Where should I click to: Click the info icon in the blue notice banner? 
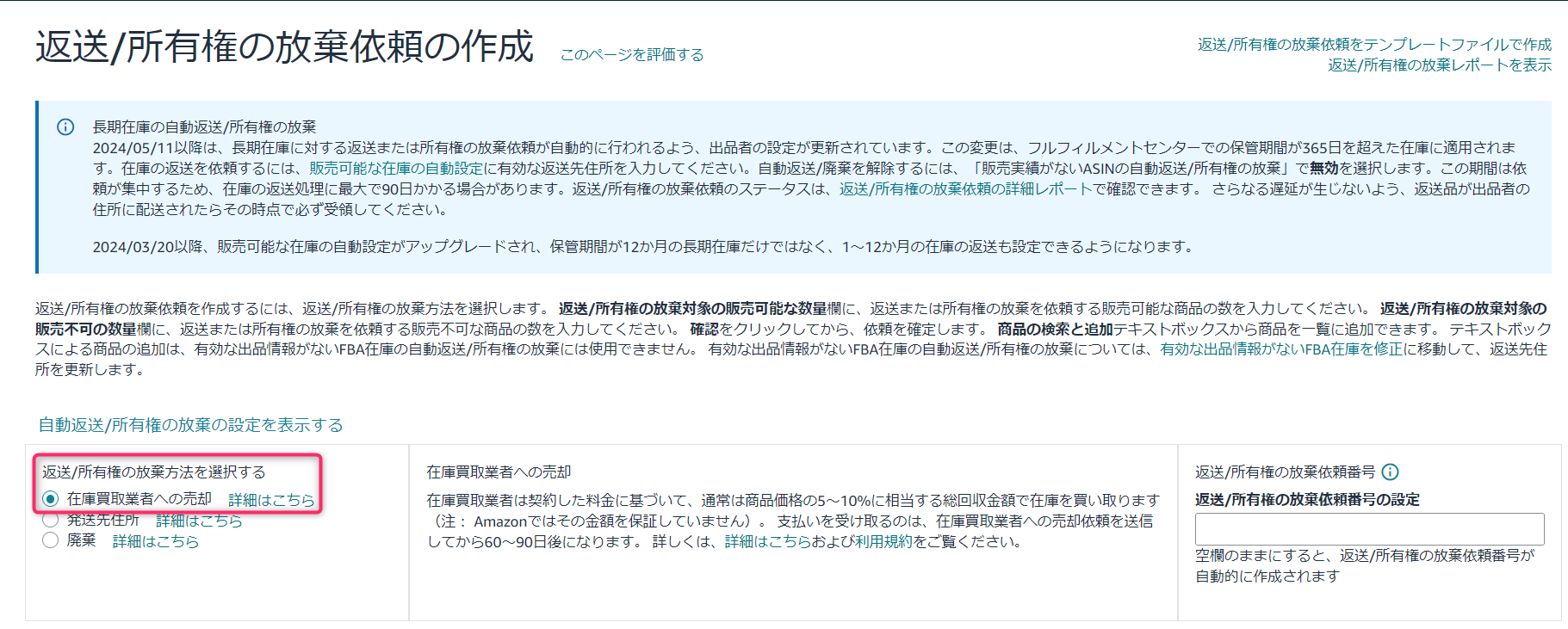pyautogui.click(x=65, y=127)
